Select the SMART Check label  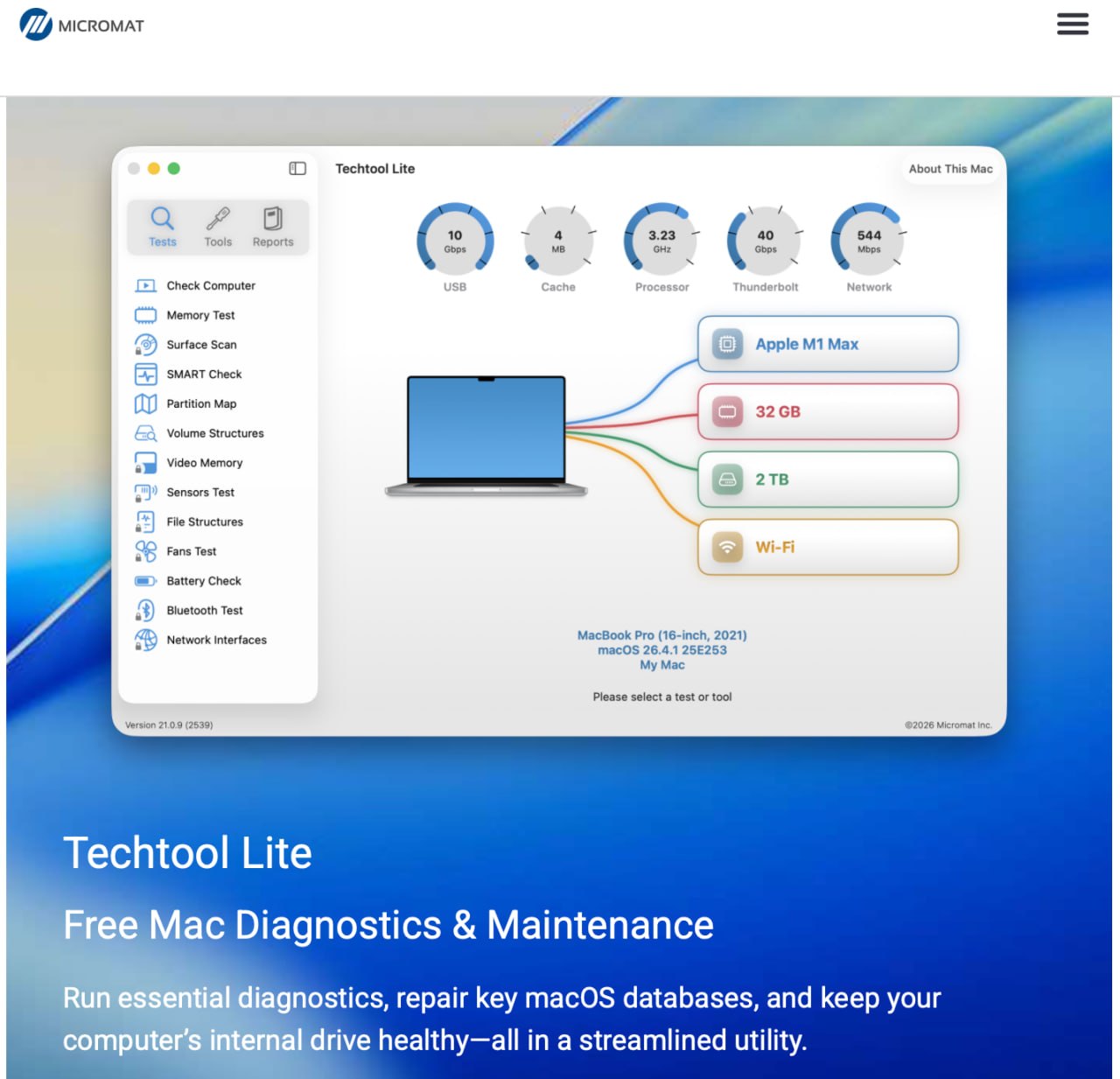point(204,374)
